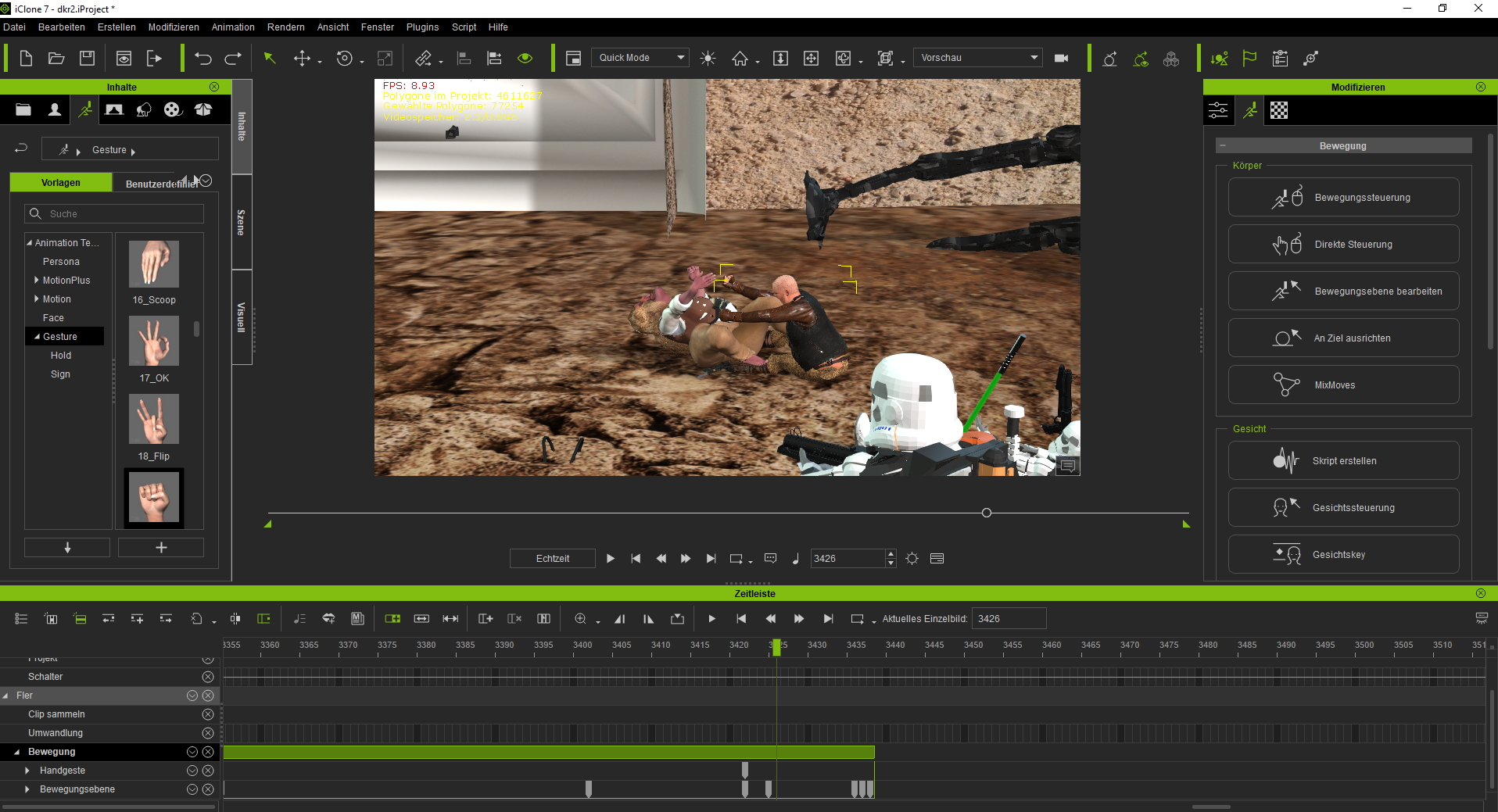The width and height of the screenshot is (1498, 812).
Task: Toggle the Fler track check circle
Action: click(192, 696)
